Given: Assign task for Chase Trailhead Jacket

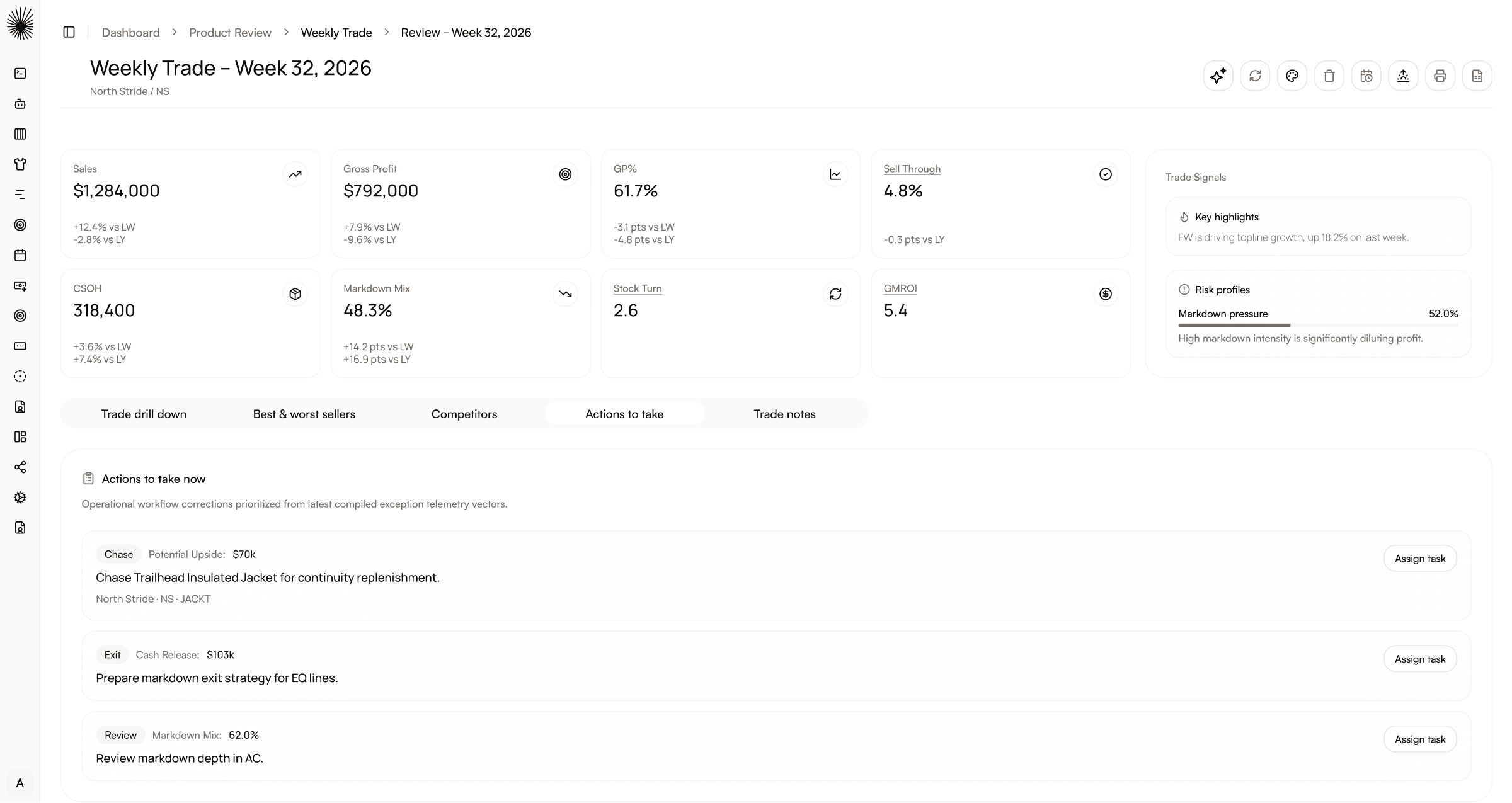Looking at the screenshot, I should pyautogui.click(x=1420, y=559).
